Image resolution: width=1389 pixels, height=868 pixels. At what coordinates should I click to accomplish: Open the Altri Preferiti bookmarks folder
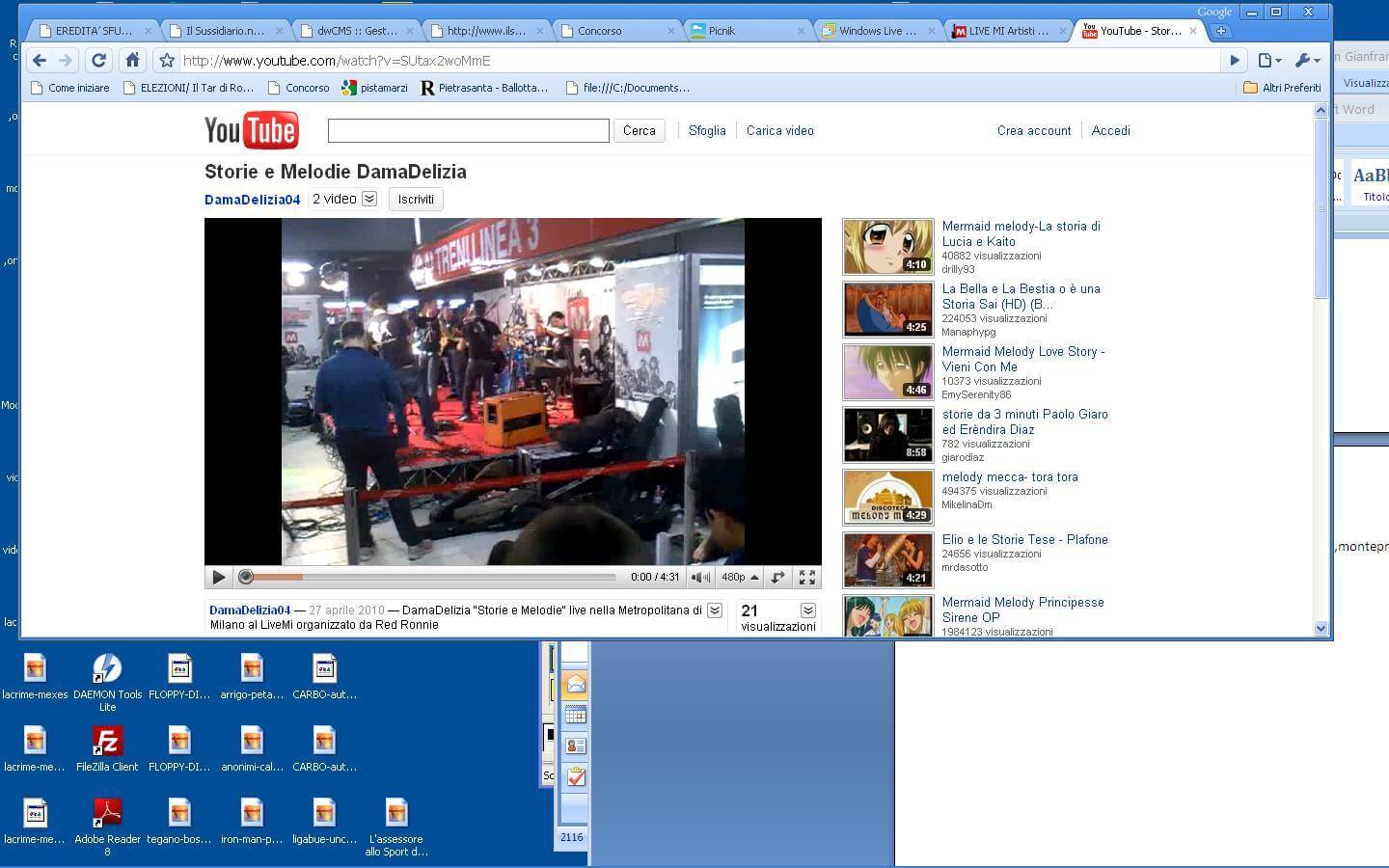[1282, 88]
